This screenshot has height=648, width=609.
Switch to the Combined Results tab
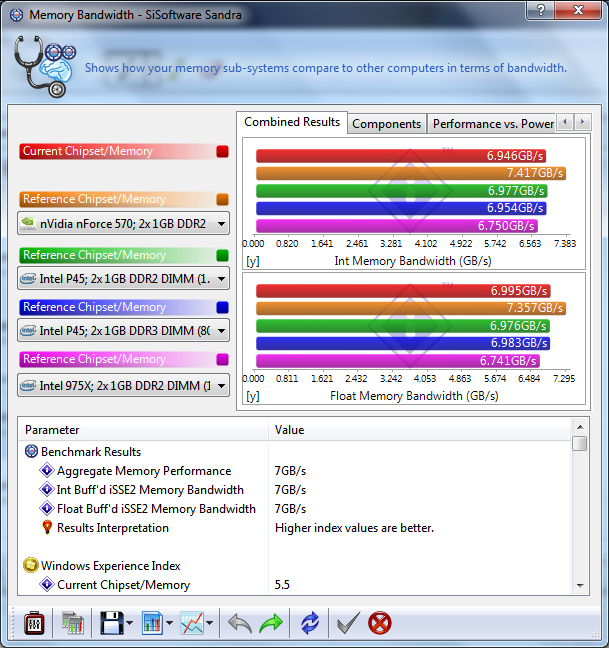[292, 122]
